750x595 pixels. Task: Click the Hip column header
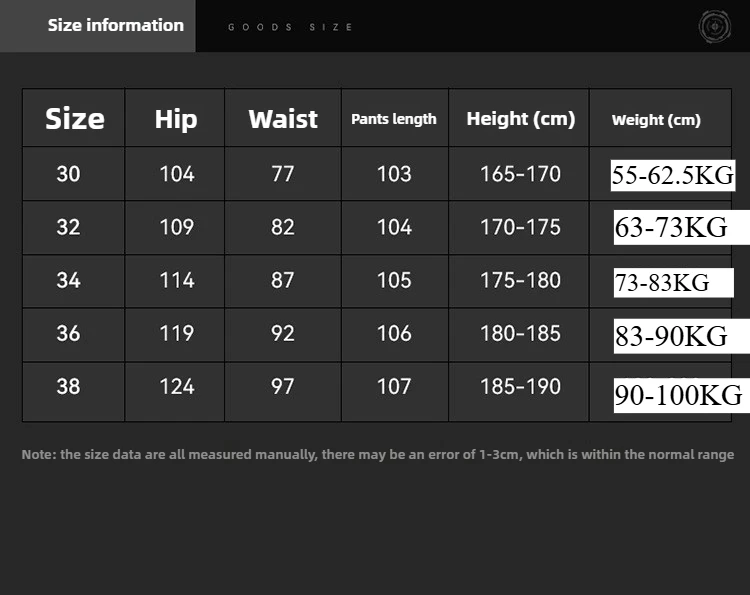coord(176,119)
